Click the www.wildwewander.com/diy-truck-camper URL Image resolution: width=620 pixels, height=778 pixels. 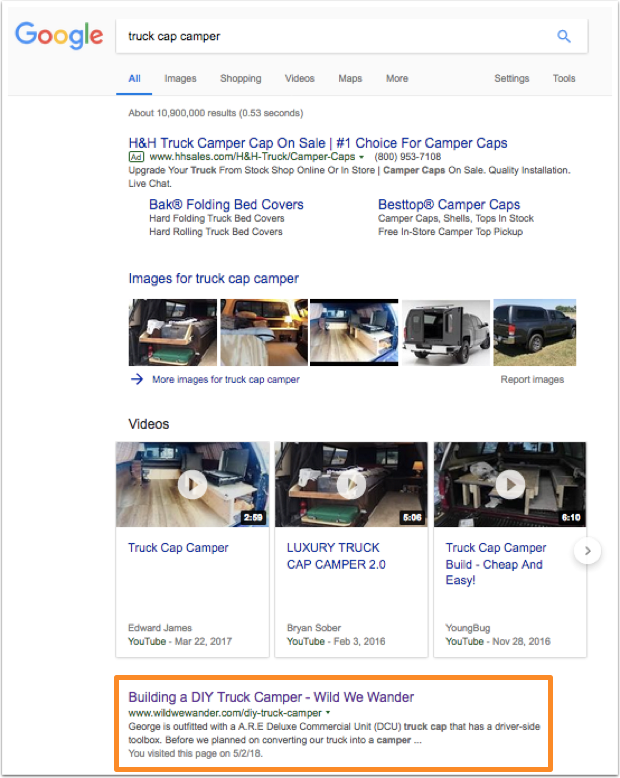pos(225,713)
